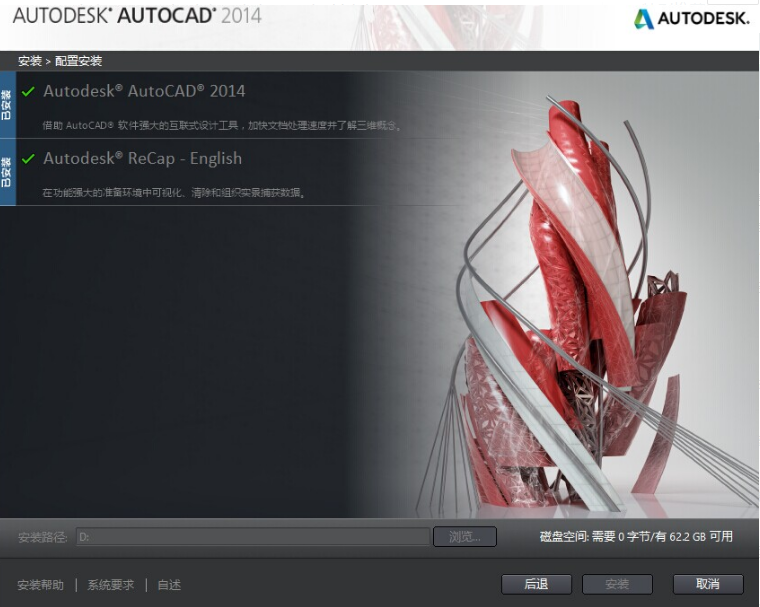Select the Autodesk® ReCap - English product title
This screenshot has width=760, height=607.
tap(142, 159)
